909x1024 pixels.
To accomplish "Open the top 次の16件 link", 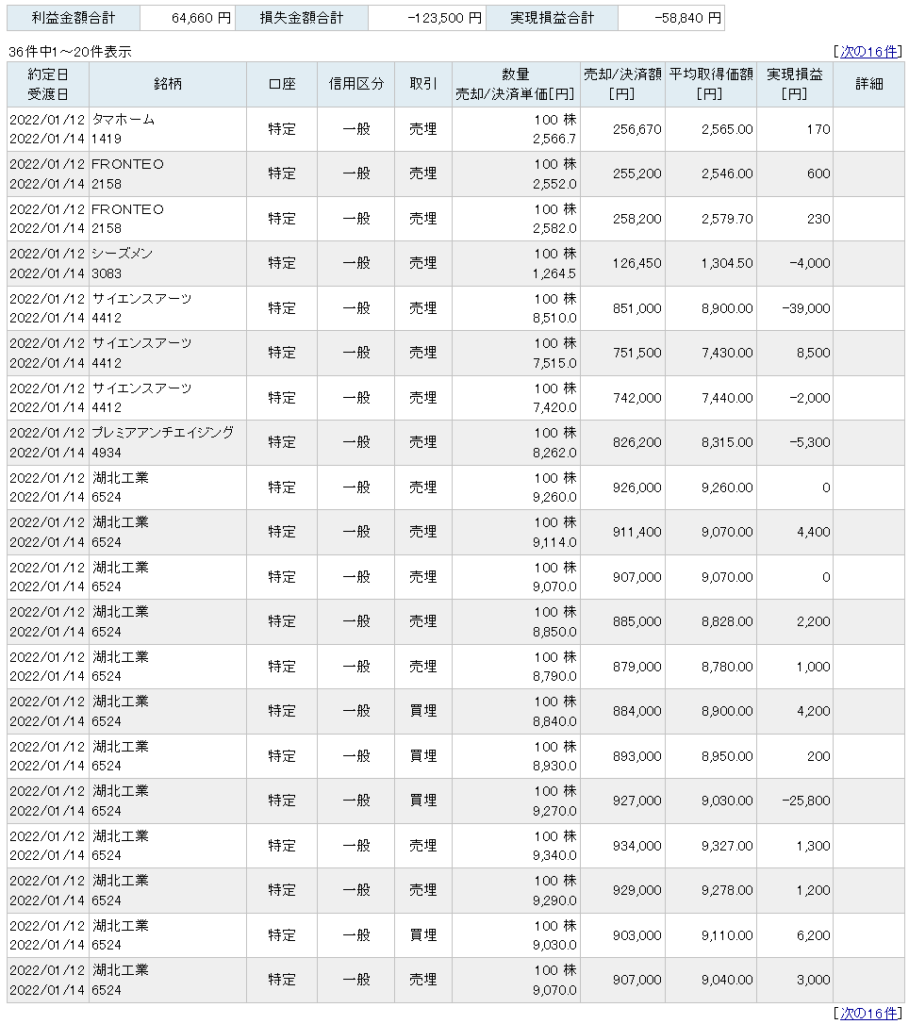I will [869, 52].
